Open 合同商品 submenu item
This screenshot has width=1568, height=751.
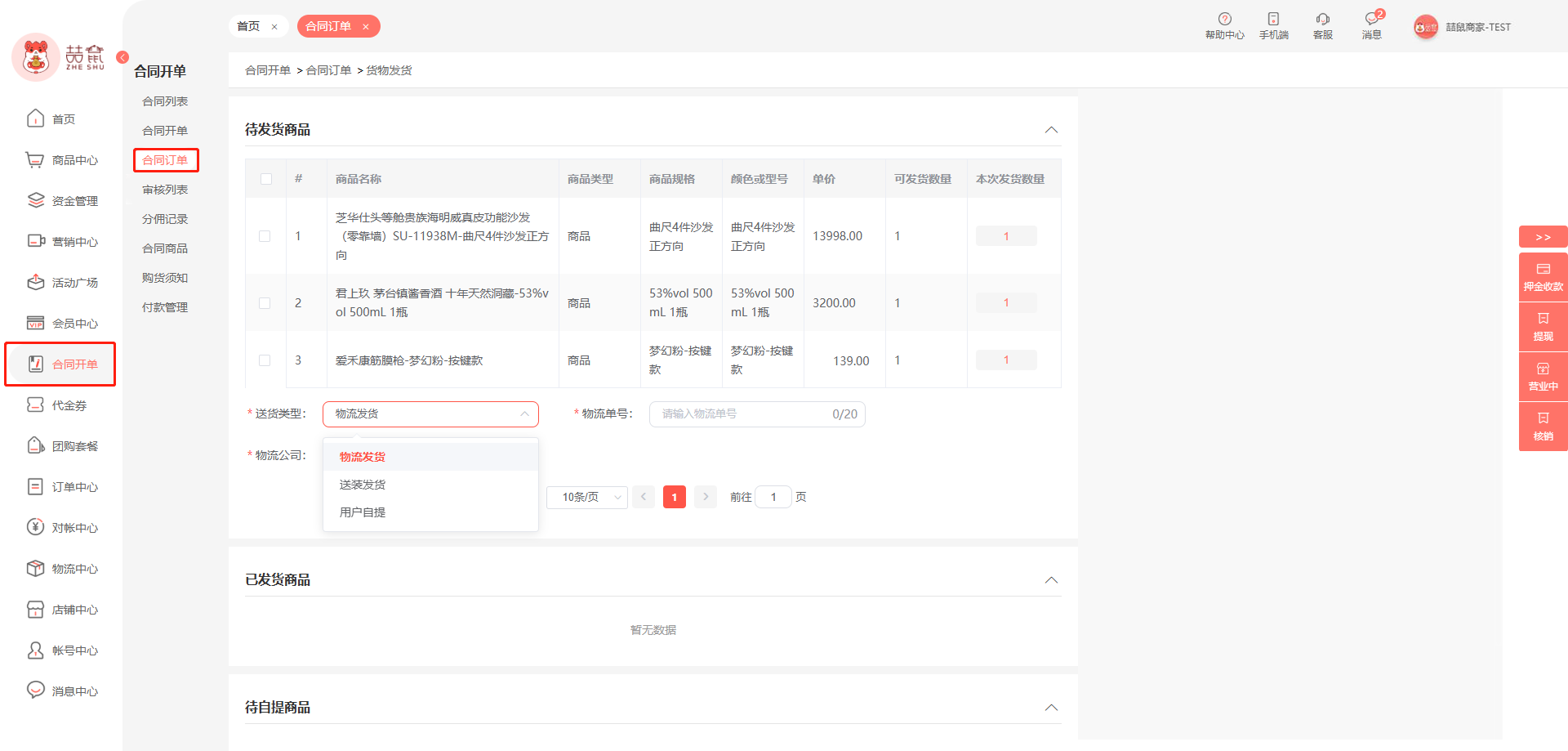(x=165, y=248)
